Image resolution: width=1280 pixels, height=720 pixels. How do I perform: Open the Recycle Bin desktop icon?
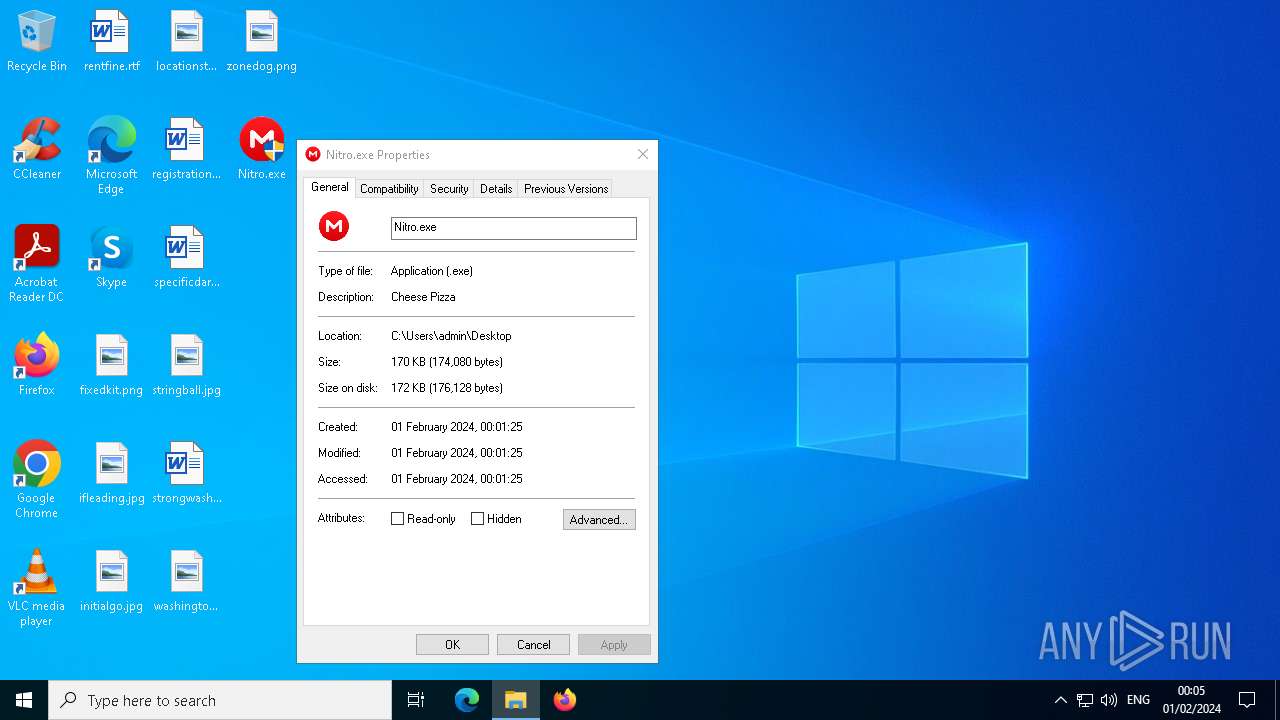pos(37,42)
